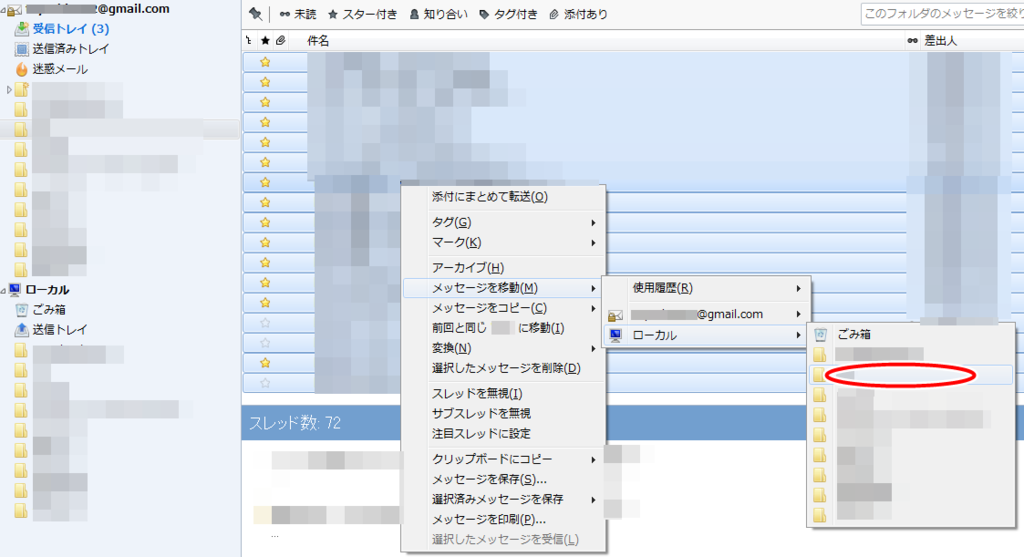Image resolution: width=1024 pixels, height=557 pixels.
Task: Open ローカル entry in move submenu
Action: pyautogui.click(x=706, y=336)
